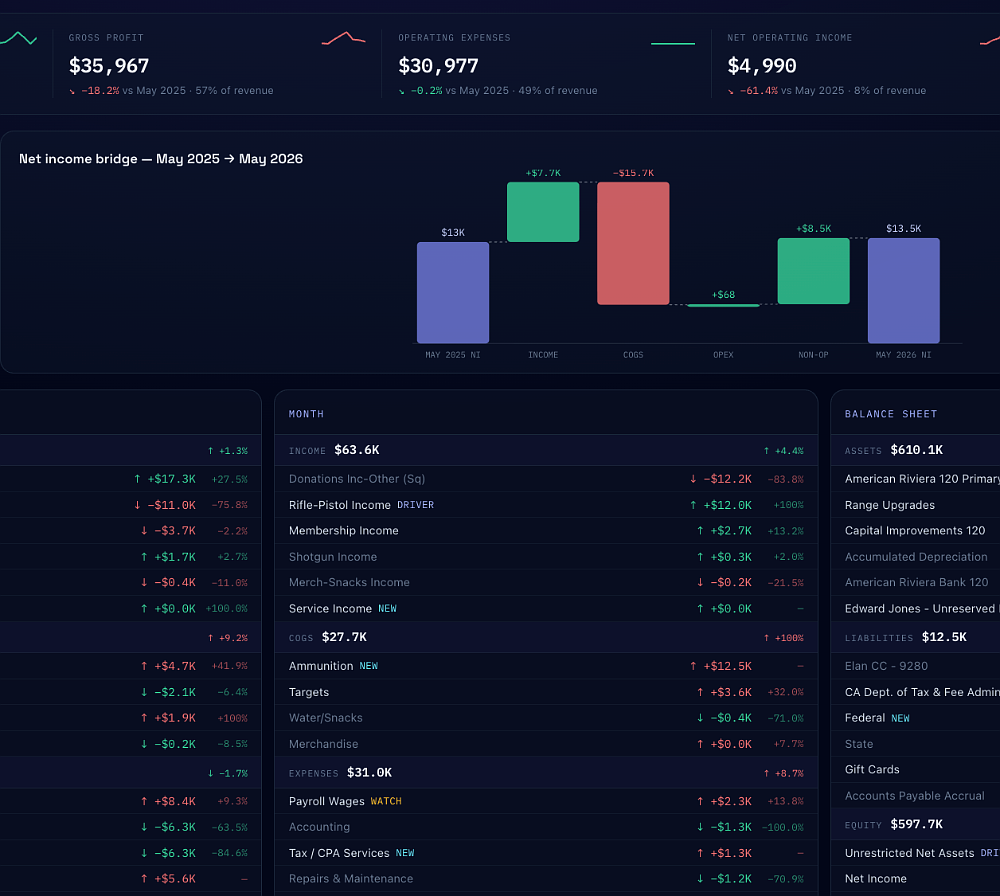Click the May 2025 NI bar
The image size is (1000, 896).
[x=453, y=293]
